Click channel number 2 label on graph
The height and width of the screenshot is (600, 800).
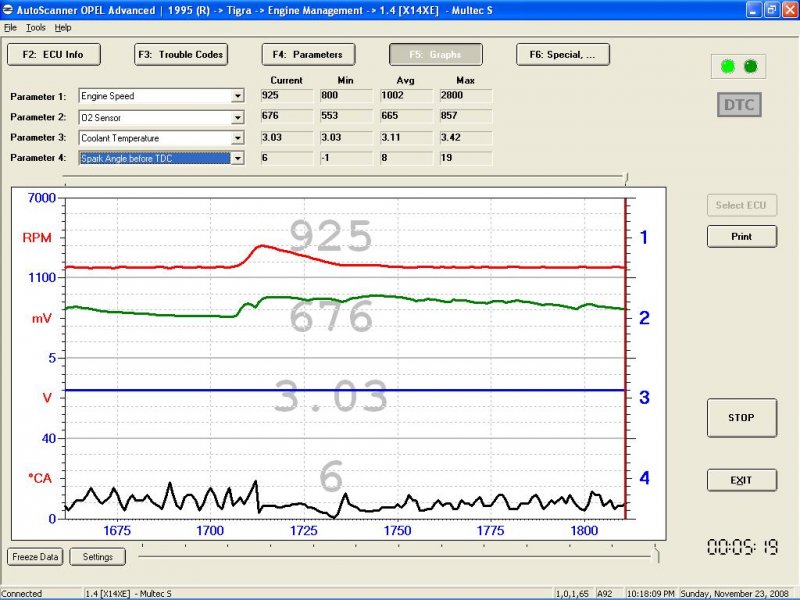coord(644,318)
